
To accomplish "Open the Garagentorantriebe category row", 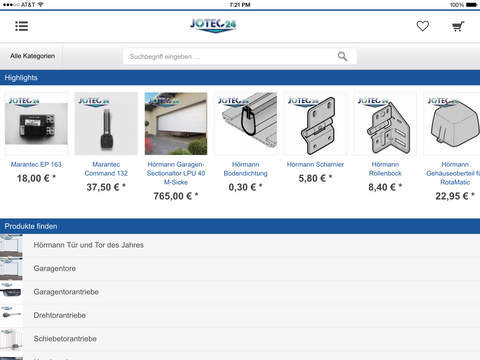I will [x=240, y=292].
